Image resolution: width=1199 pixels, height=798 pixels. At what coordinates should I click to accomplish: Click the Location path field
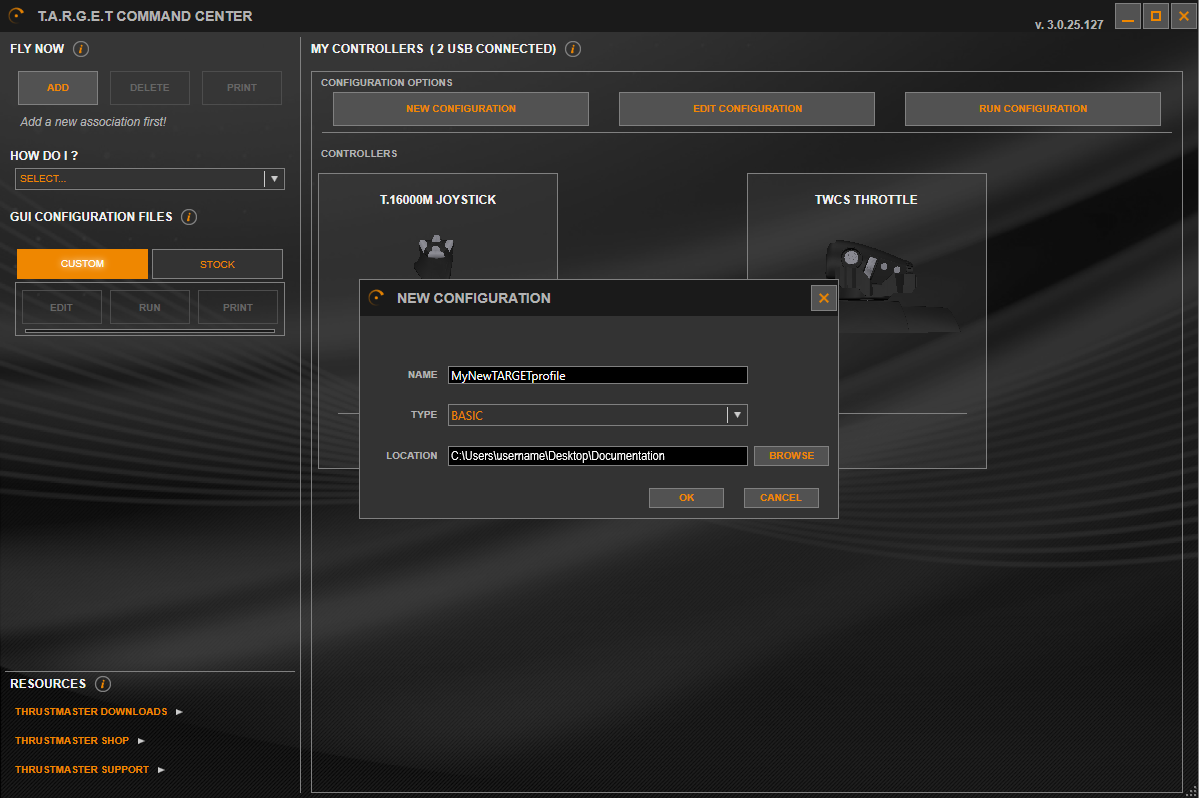[597, 456]
